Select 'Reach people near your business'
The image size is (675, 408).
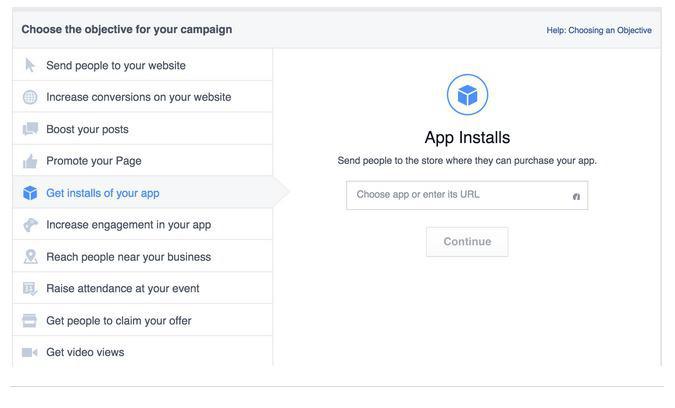[x=128, y=257]
